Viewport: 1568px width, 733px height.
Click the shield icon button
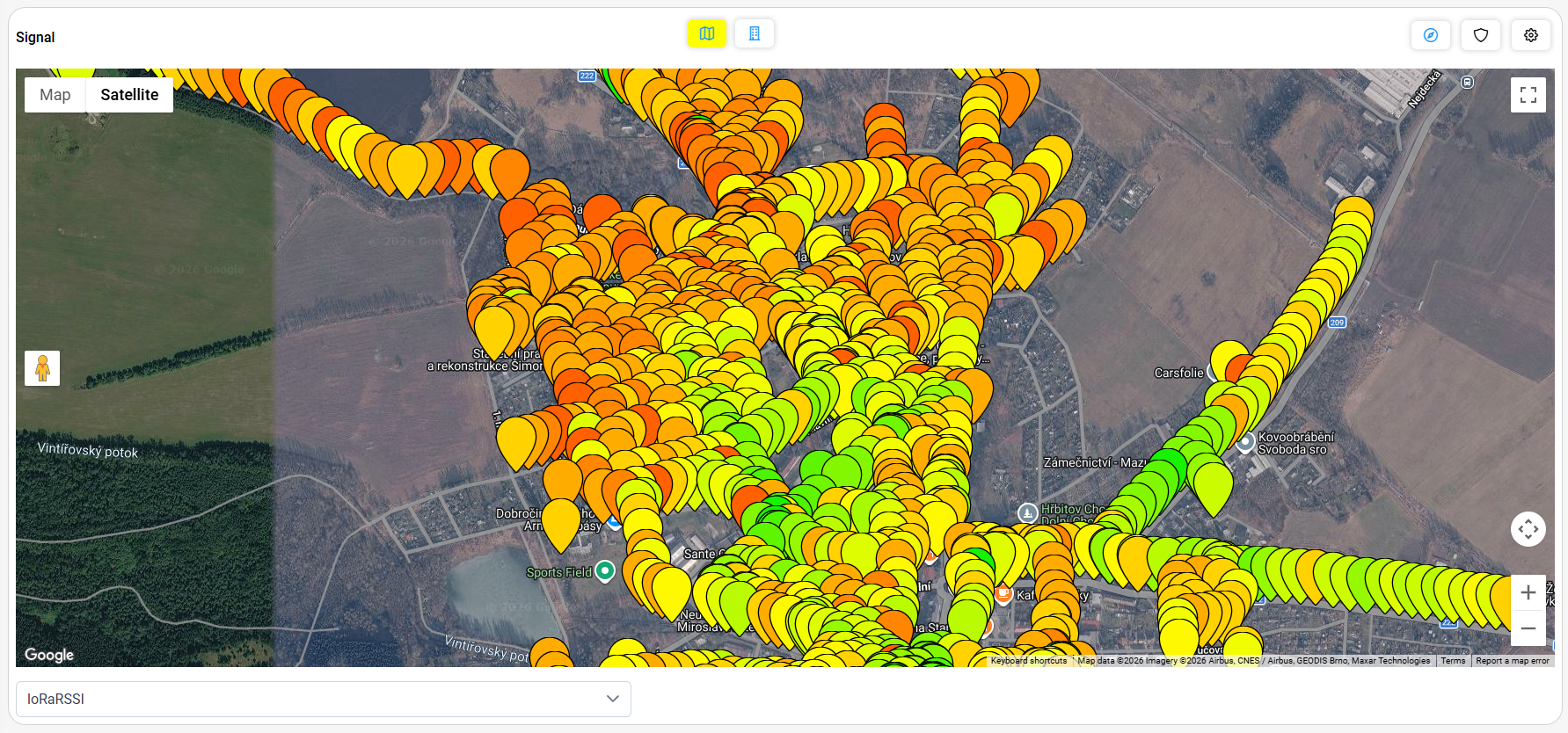pos(1481,35)
